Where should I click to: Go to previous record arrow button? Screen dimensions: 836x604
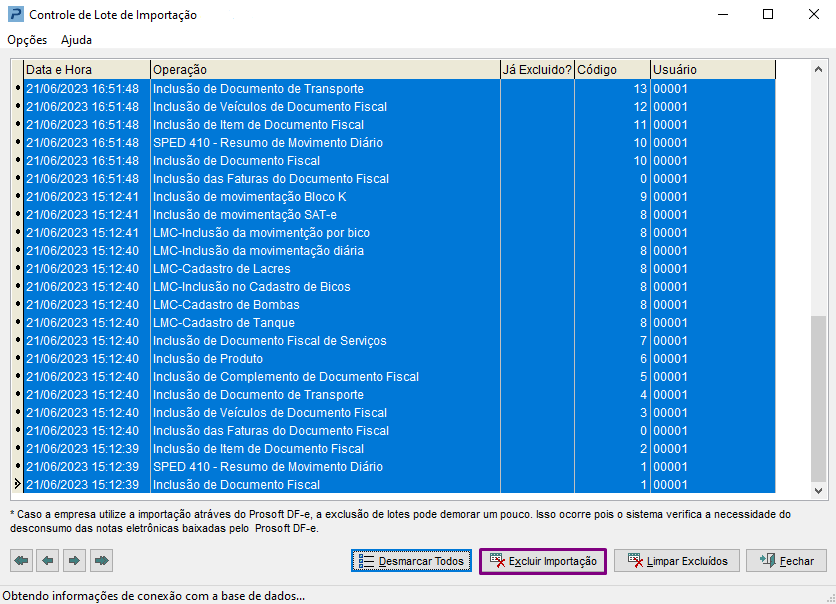pyautogui.click(x=47, y=560)
